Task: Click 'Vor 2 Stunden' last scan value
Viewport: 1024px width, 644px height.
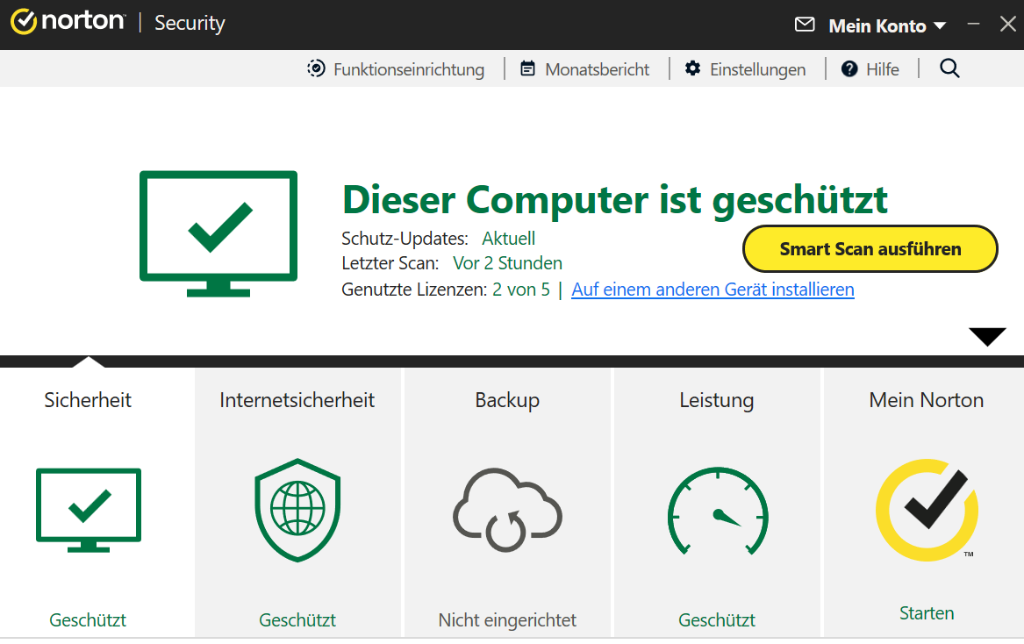Action: 507,263
